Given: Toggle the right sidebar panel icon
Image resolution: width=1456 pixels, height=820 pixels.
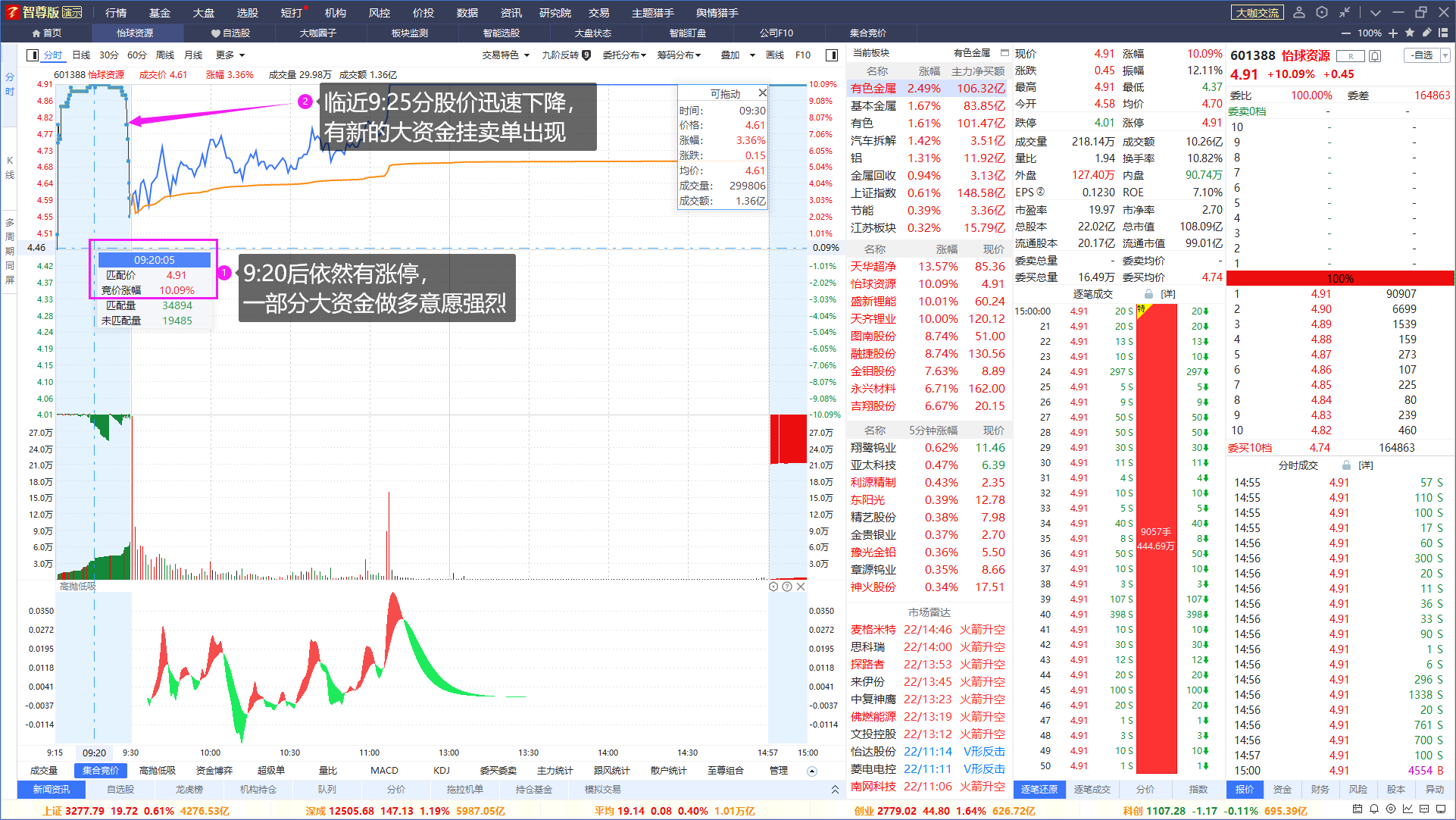Looking at the screenshot, I should coord(831,55).
